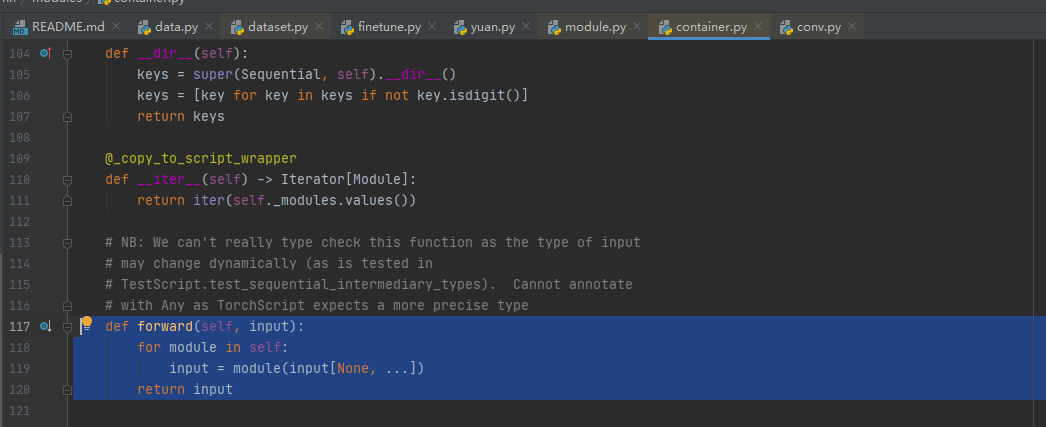Collapse the forward method using fold marker

pos(67,326)
